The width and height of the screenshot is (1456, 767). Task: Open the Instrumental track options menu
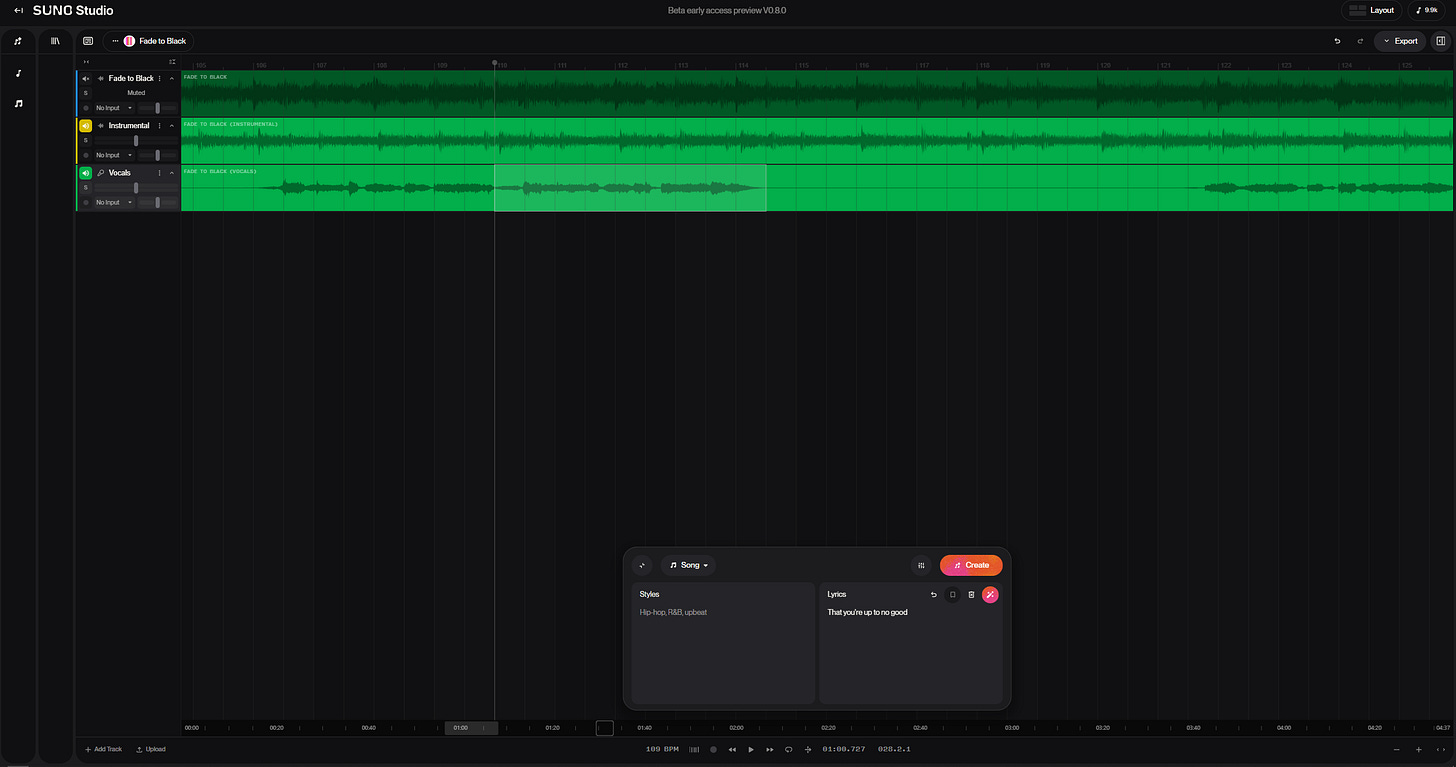click(x=160, y=126)
